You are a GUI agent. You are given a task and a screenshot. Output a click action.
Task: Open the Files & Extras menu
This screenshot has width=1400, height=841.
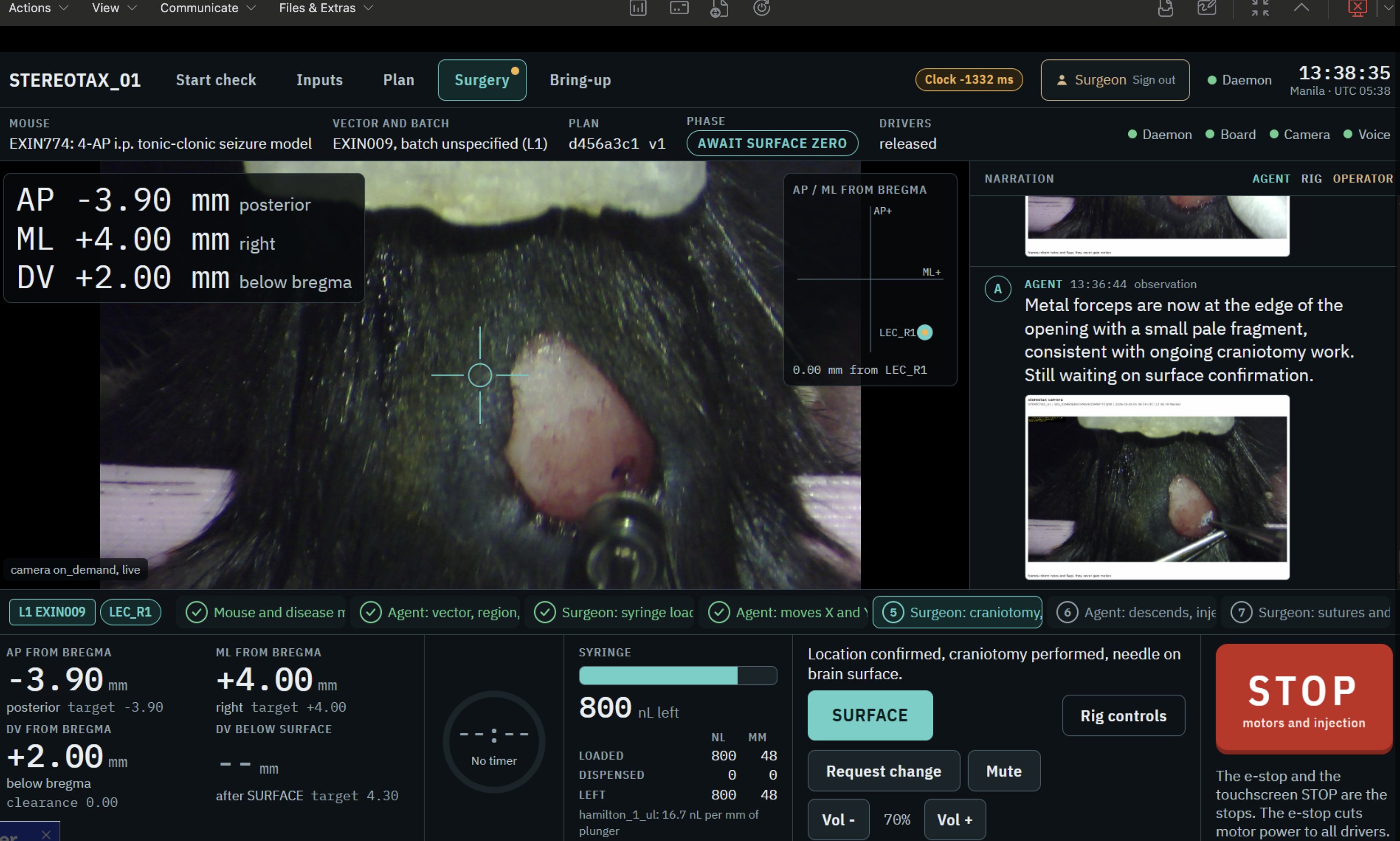(x=326, y=8)
